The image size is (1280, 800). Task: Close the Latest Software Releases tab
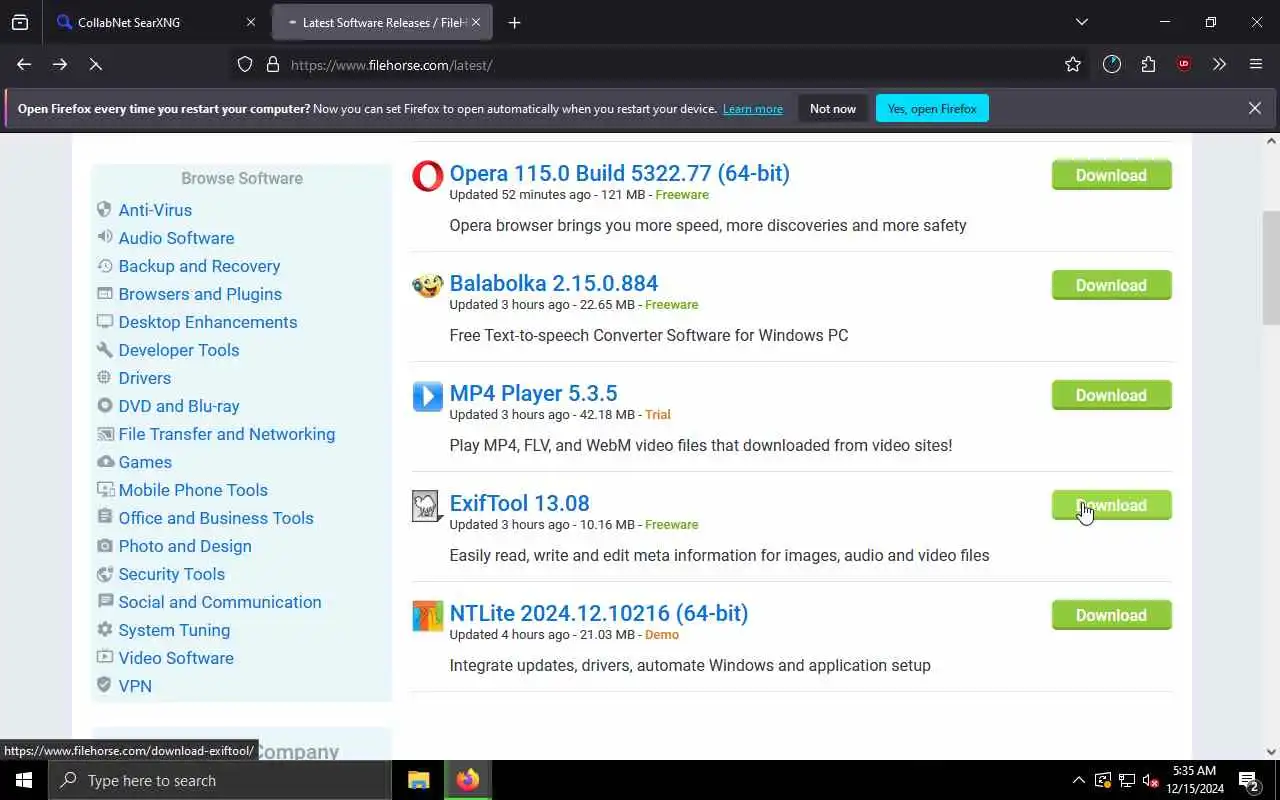coord(475,22)
